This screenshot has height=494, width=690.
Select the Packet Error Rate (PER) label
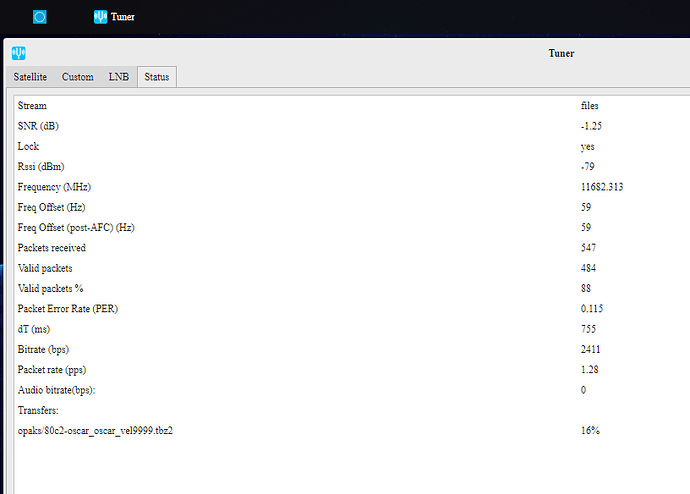pyautogui.click(x=67, y=308)
